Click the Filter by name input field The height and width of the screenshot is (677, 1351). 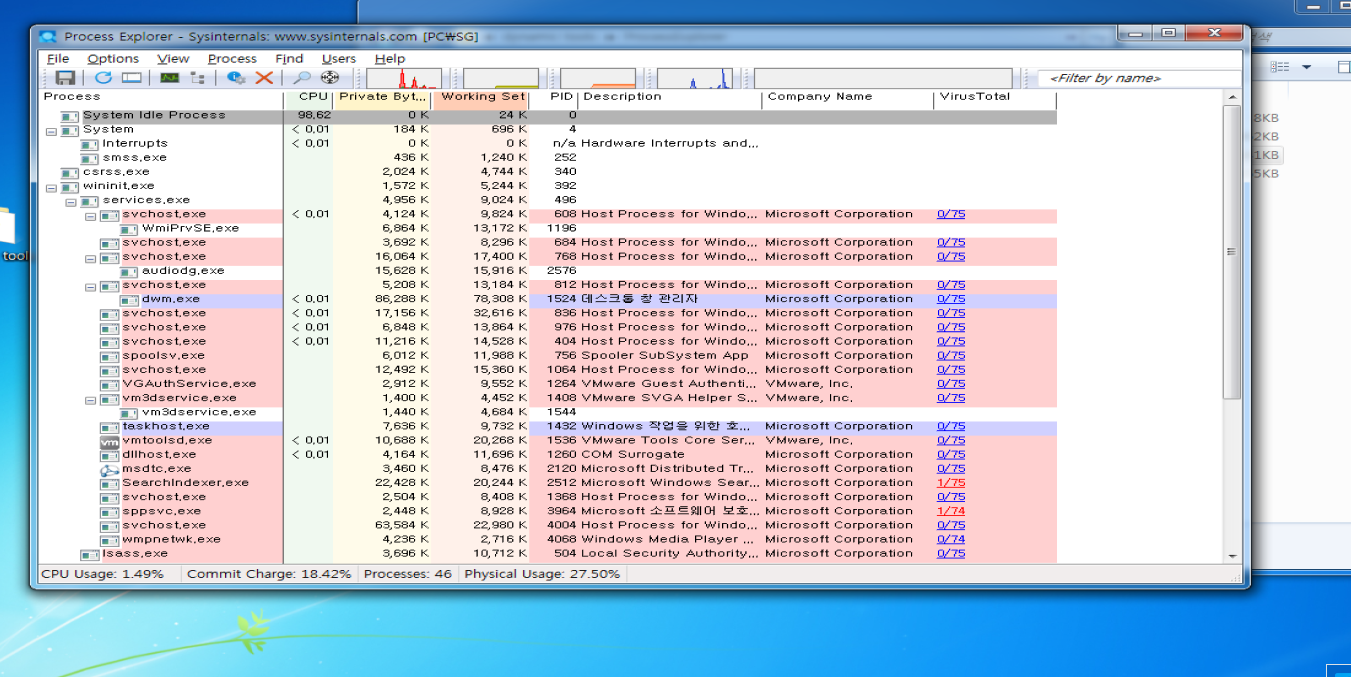1140,78
